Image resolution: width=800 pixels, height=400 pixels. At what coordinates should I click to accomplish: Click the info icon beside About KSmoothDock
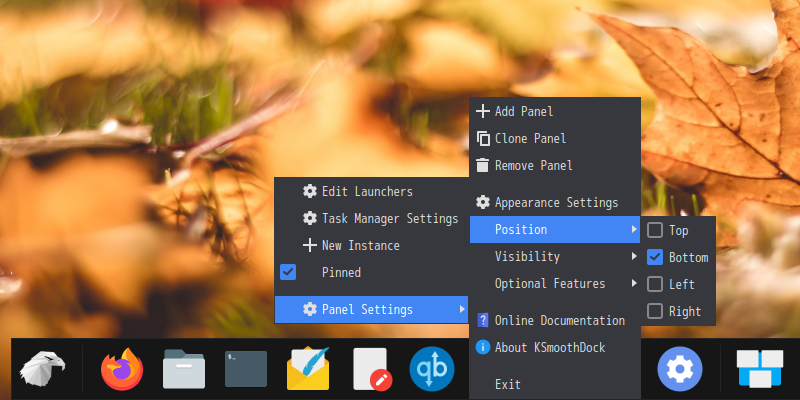483,347
